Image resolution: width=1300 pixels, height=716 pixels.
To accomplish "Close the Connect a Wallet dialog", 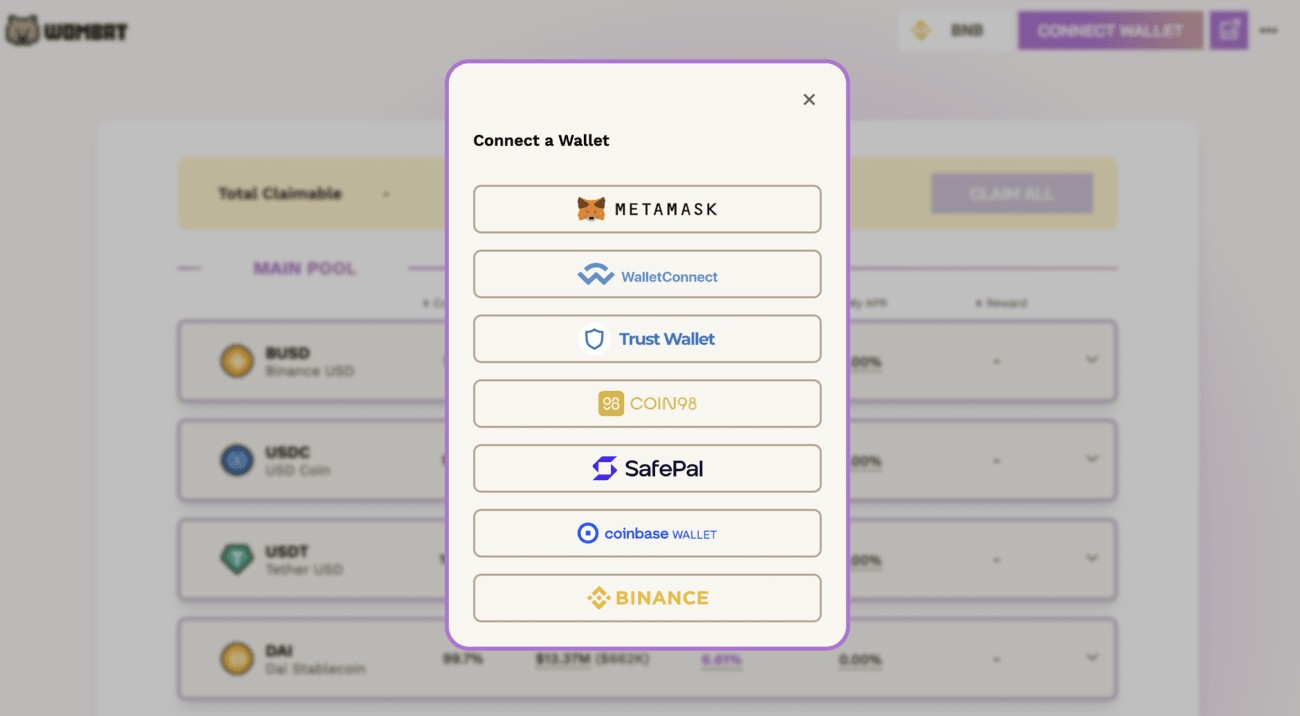I will click(x=809, y=99).
